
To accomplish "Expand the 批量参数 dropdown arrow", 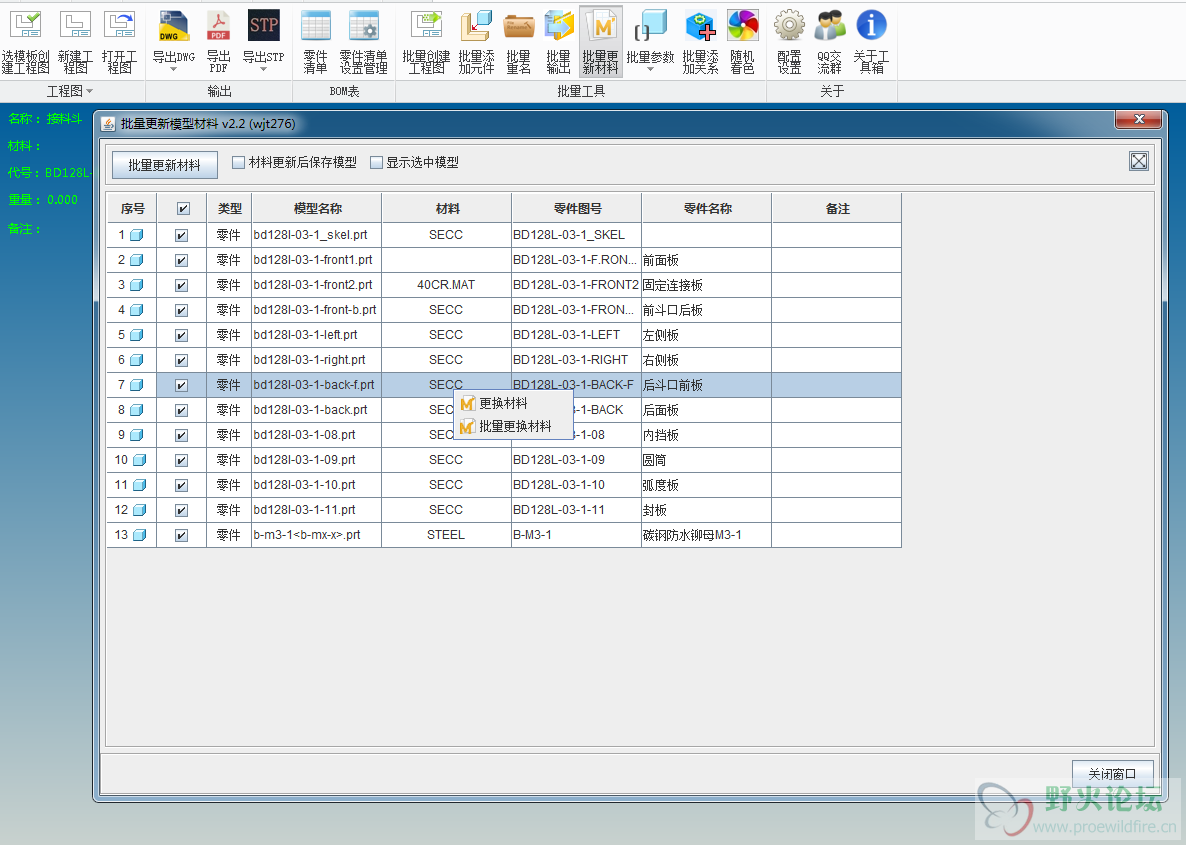I will [x=650, y=70].
